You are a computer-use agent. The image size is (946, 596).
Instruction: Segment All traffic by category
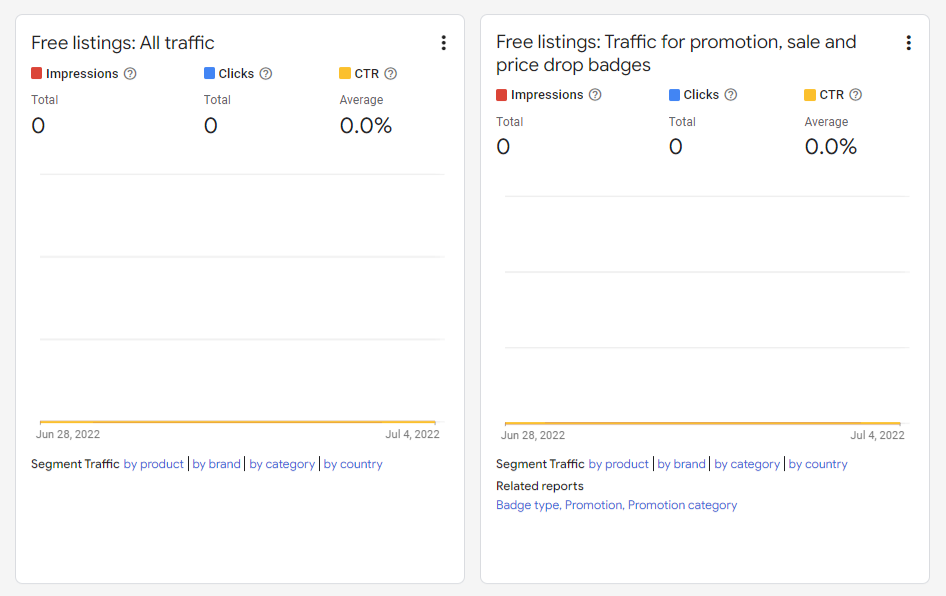pos(282,464)
